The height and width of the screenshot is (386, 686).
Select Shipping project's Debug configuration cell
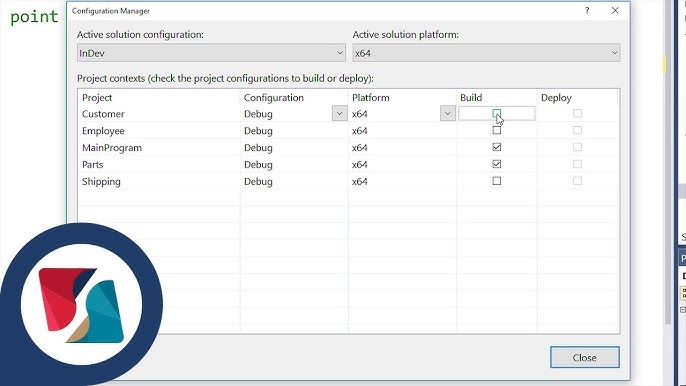click(x=294, y=181)
